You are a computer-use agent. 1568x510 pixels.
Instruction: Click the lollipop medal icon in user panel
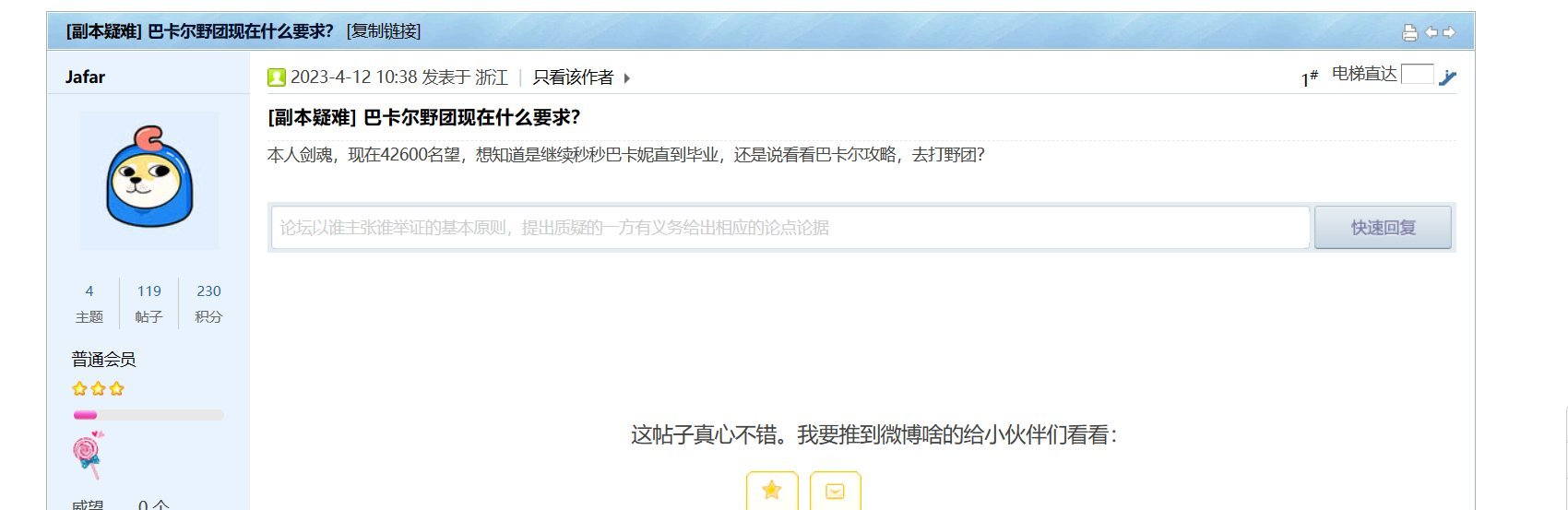[x=88, y=454]
